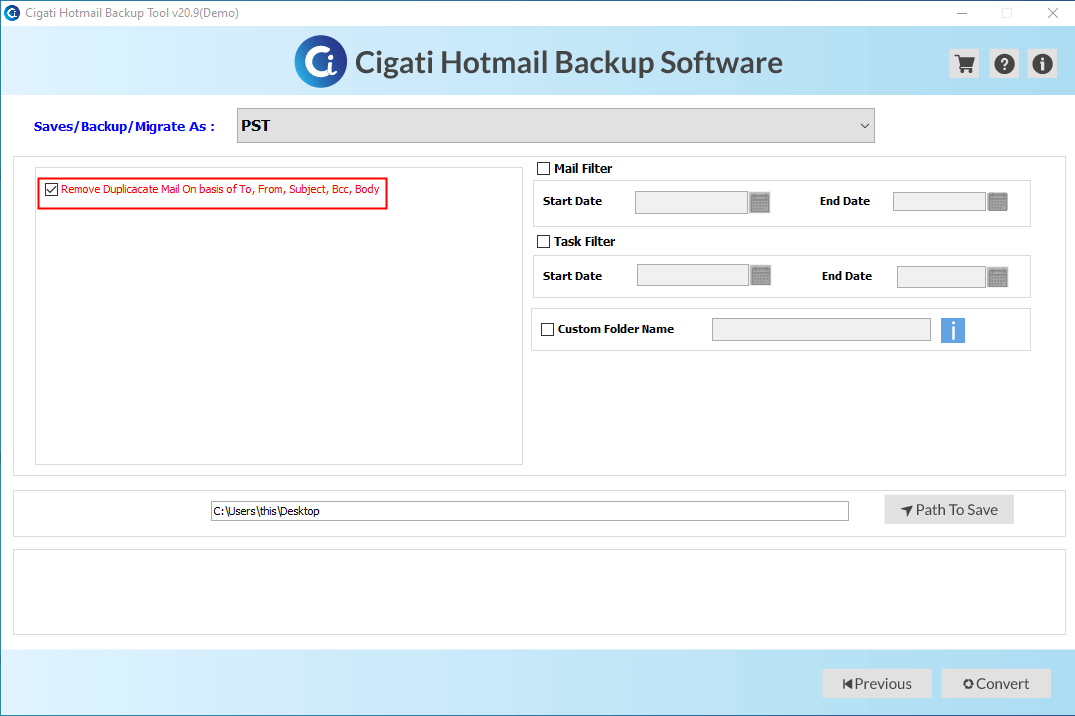Open Task Filter End Date calendar picker
Image resolution: width=1075 pixels, height=716 pixels.
coord(998,277)
